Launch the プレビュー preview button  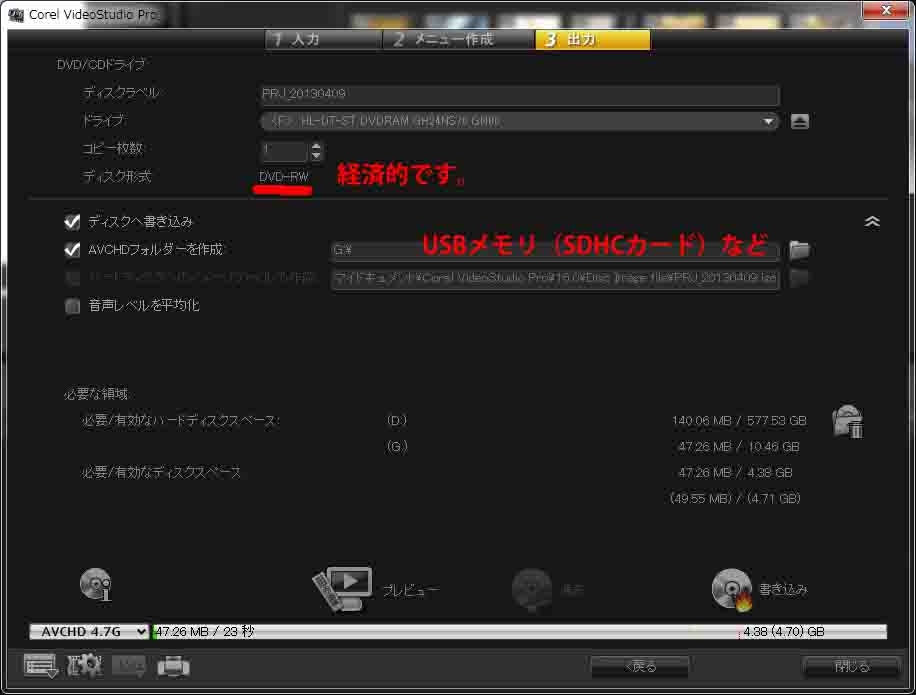point(376,589)
